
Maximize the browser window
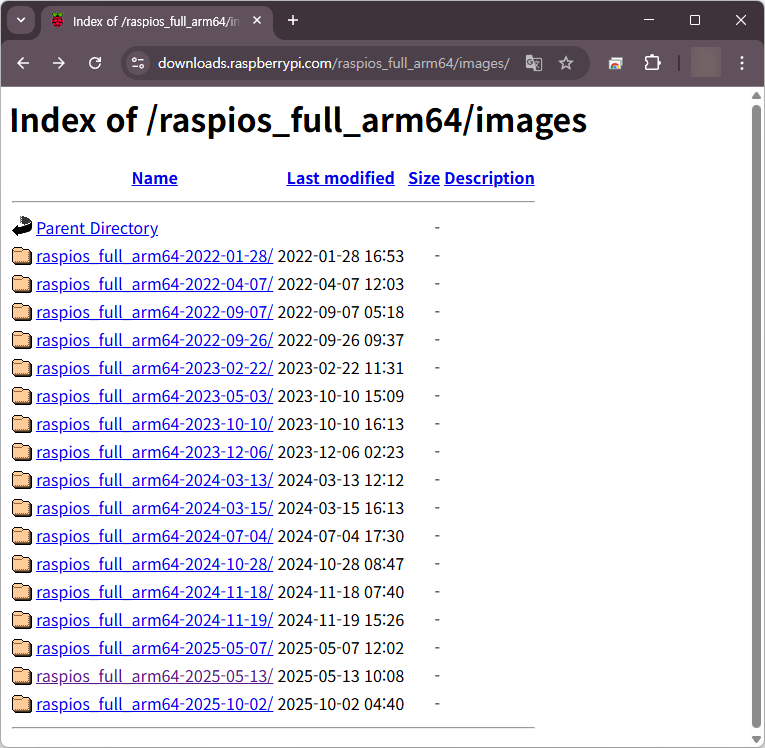tap(695, 20)
